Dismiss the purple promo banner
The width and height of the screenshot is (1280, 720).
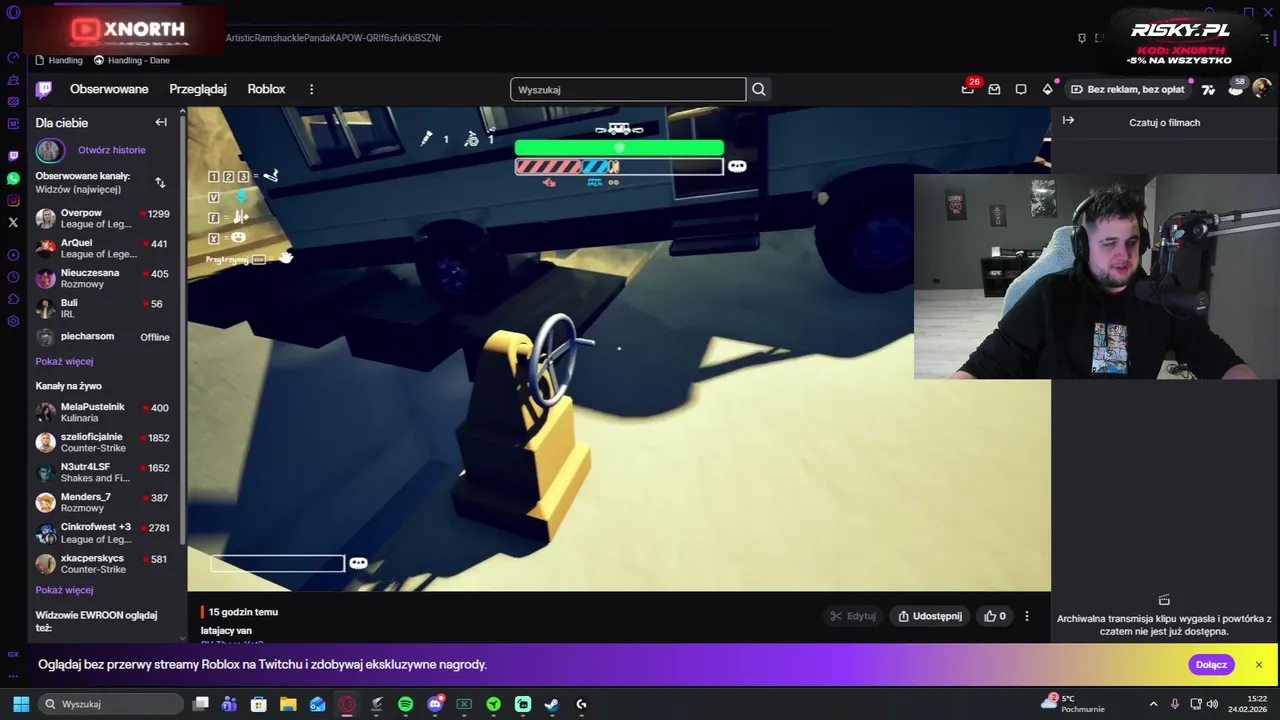pos(1259,665)
